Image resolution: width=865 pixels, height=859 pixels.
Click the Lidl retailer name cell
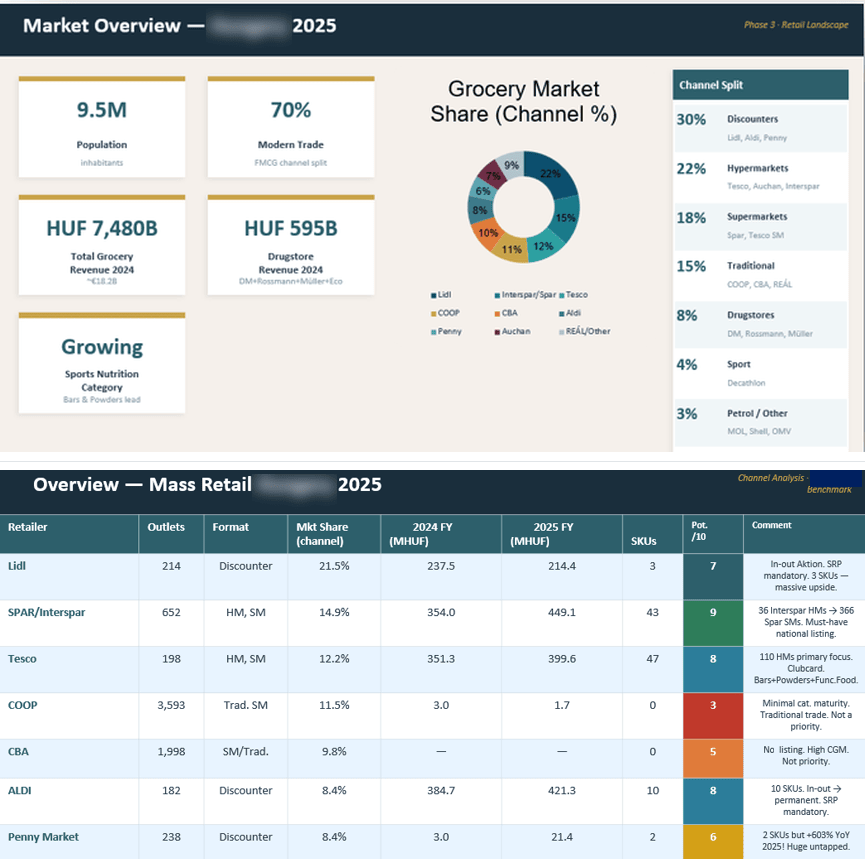pyautogui.click(x=69, y=577)
